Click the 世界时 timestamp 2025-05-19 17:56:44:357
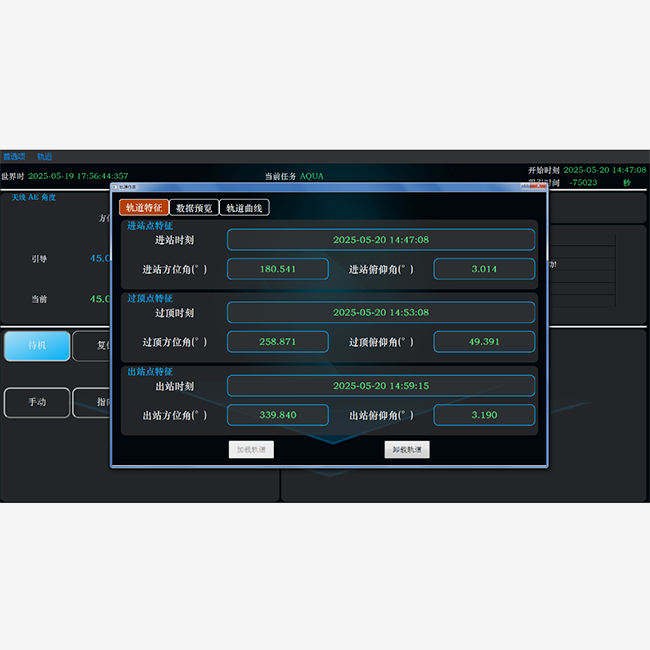The height and width of the screenshot is (650, 650). coord(78,176)
